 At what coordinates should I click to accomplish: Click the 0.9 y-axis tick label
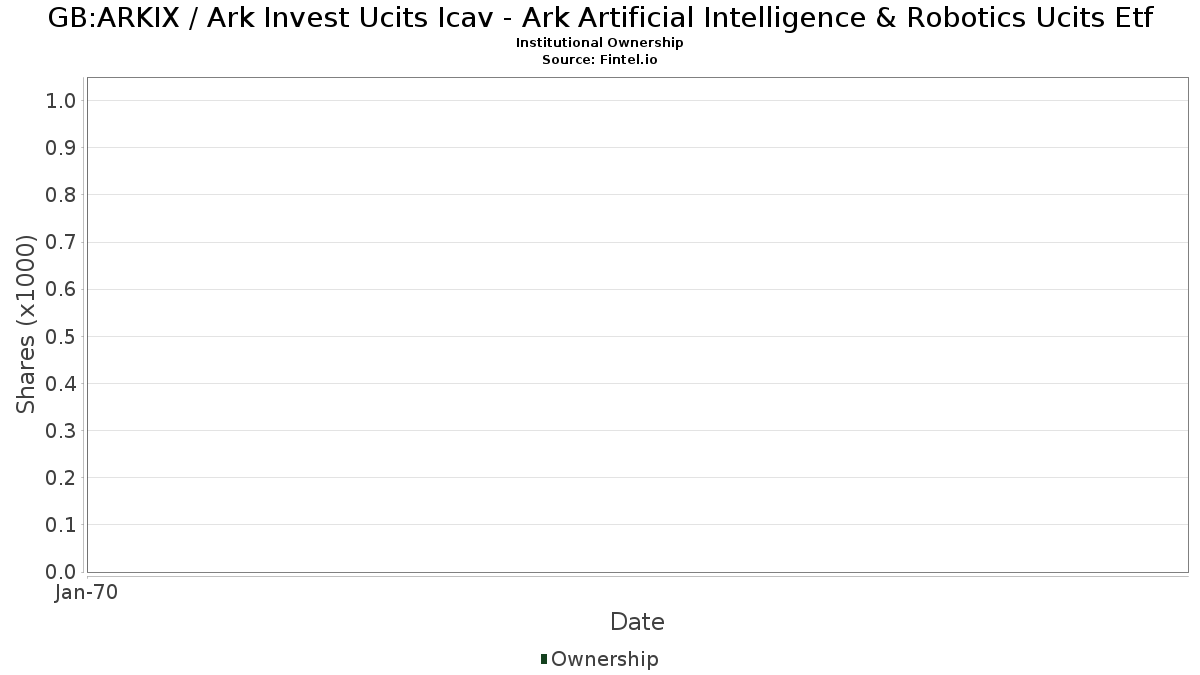coord(61,148)
